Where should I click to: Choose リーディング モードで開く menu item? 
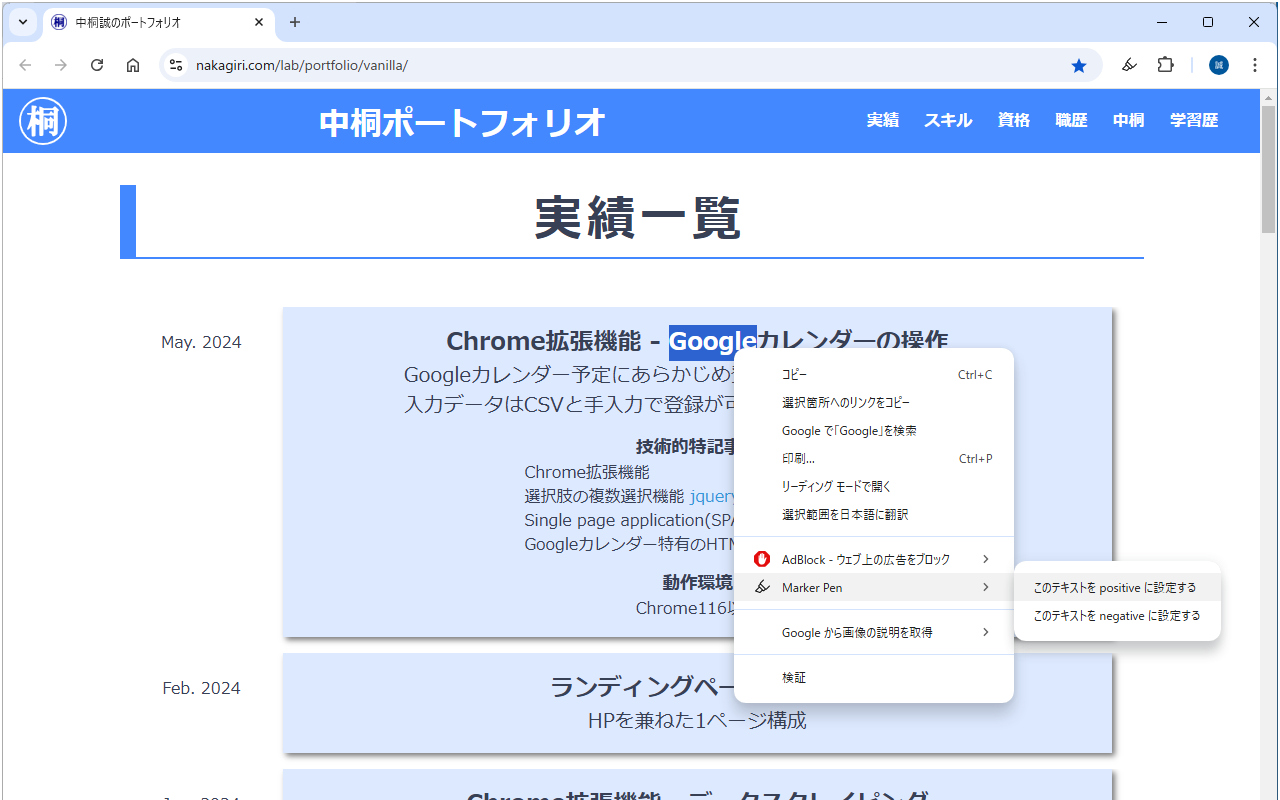click(874, 487)
